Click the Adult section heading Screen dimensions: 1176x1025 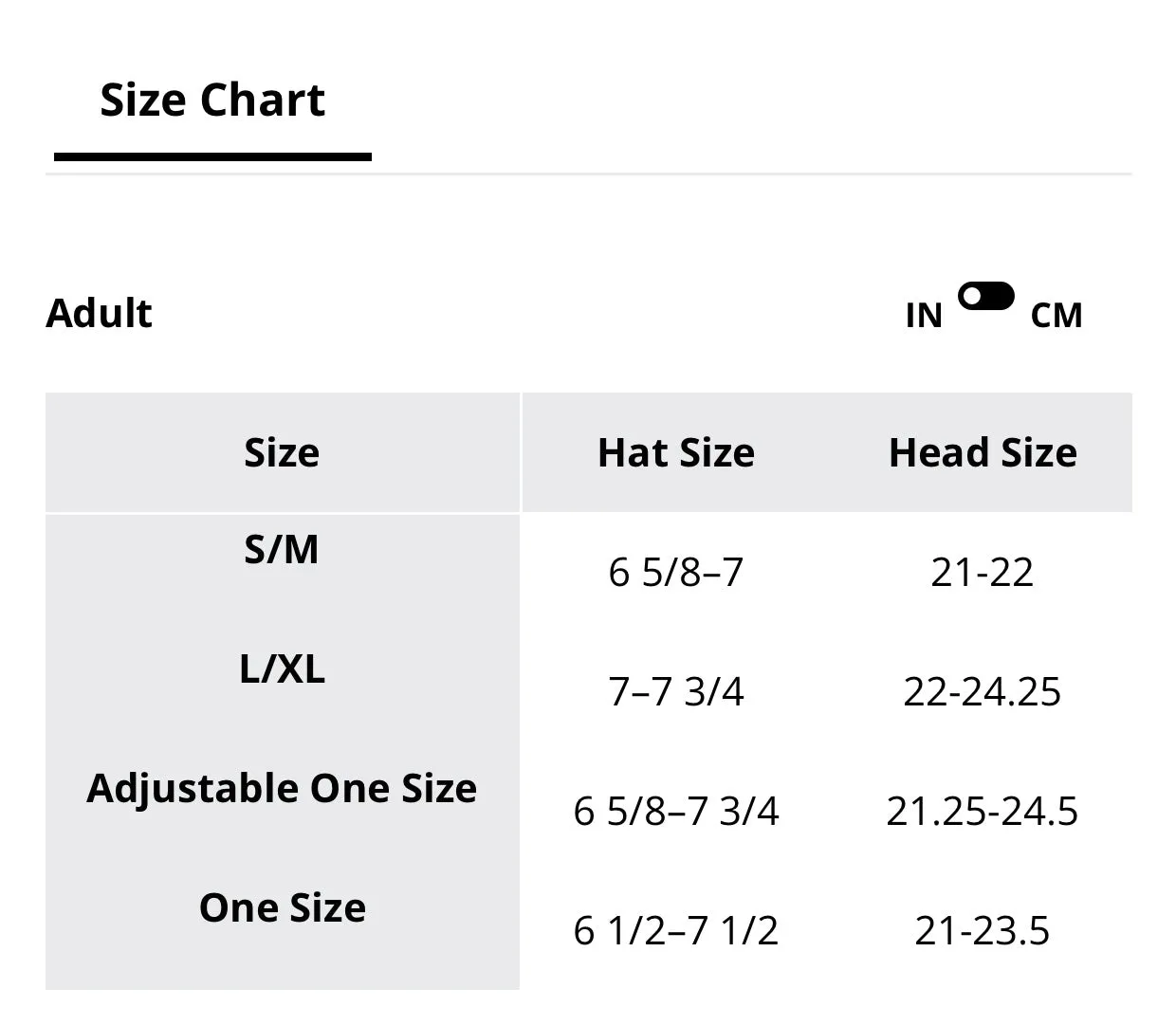(x=99, y=314)
